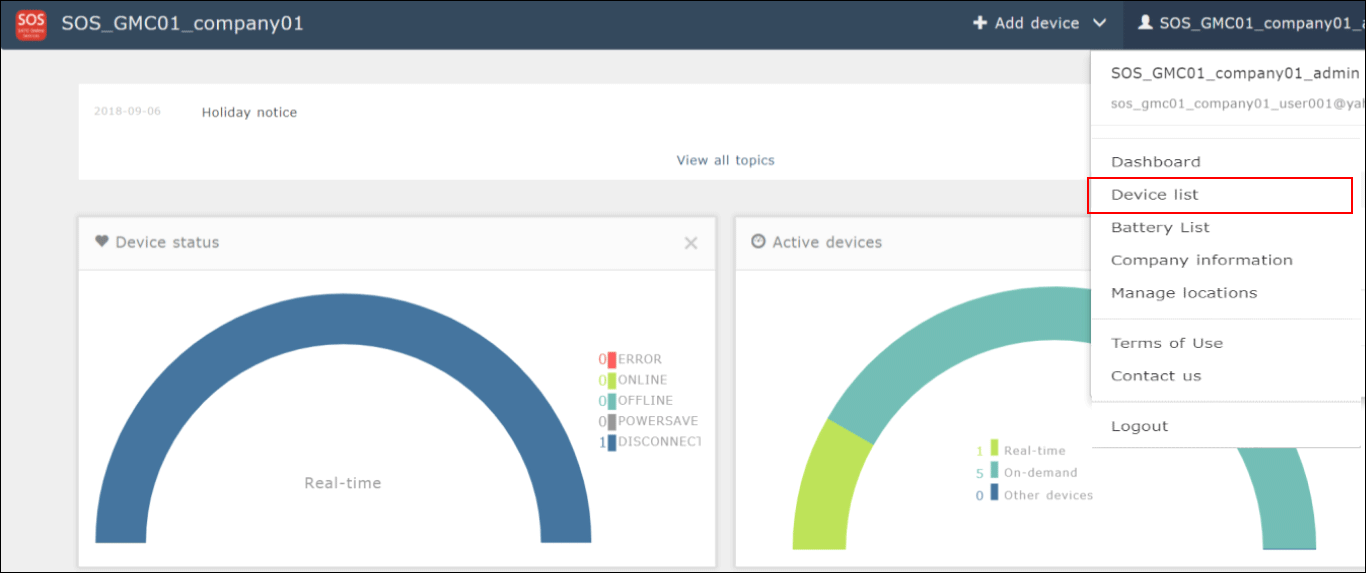Click the red ERROR legend swatch
This screenshot has width=1366, height=573.
pyautogui.click(x=611, y=360)
